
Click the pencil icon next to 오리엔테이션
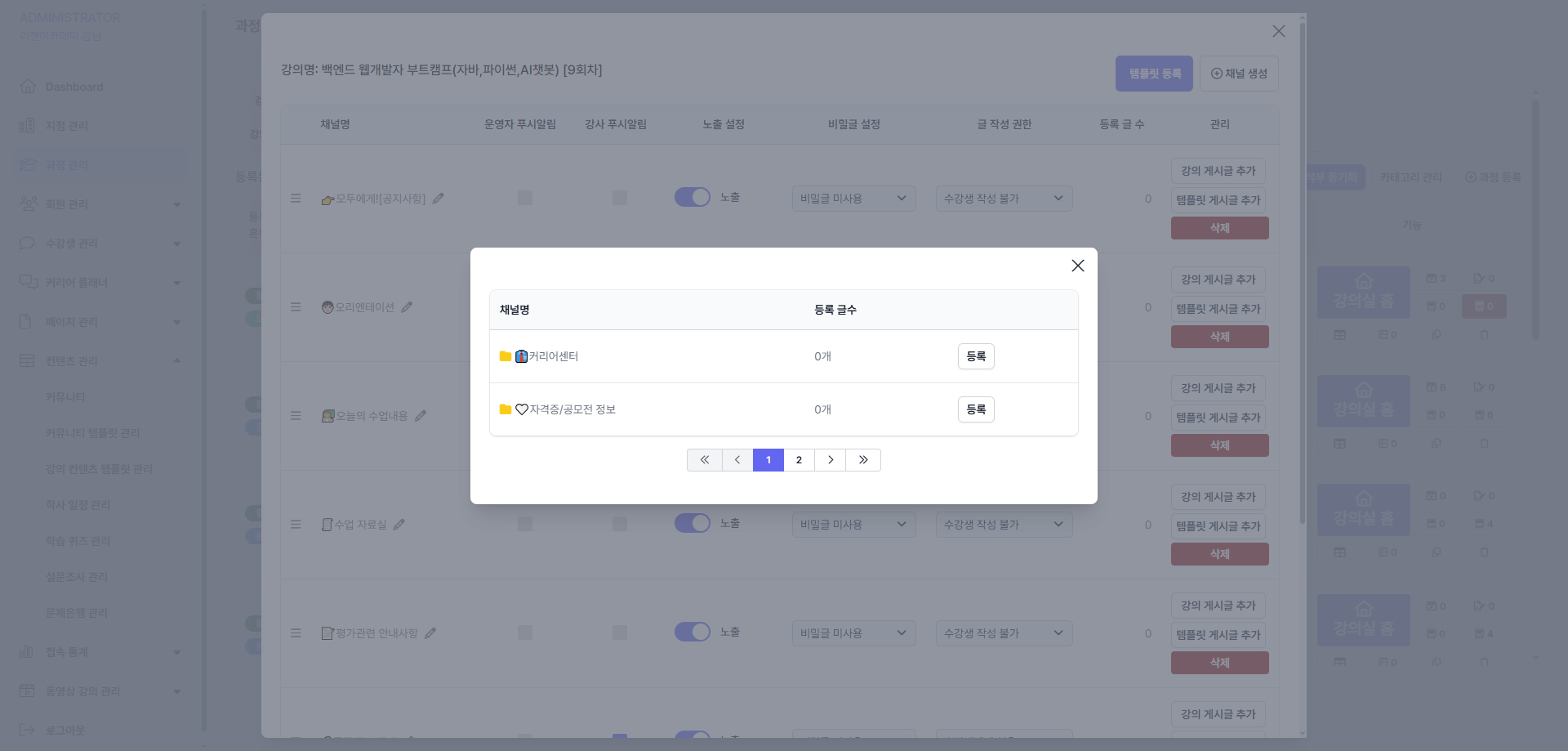407,307
